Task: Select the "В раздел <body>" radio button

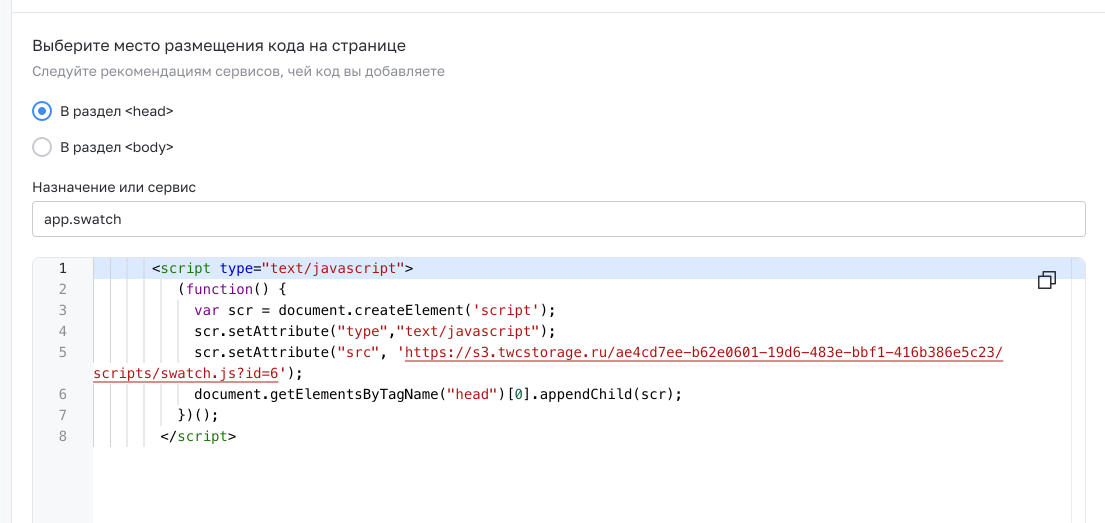Action: pos(42,147)
